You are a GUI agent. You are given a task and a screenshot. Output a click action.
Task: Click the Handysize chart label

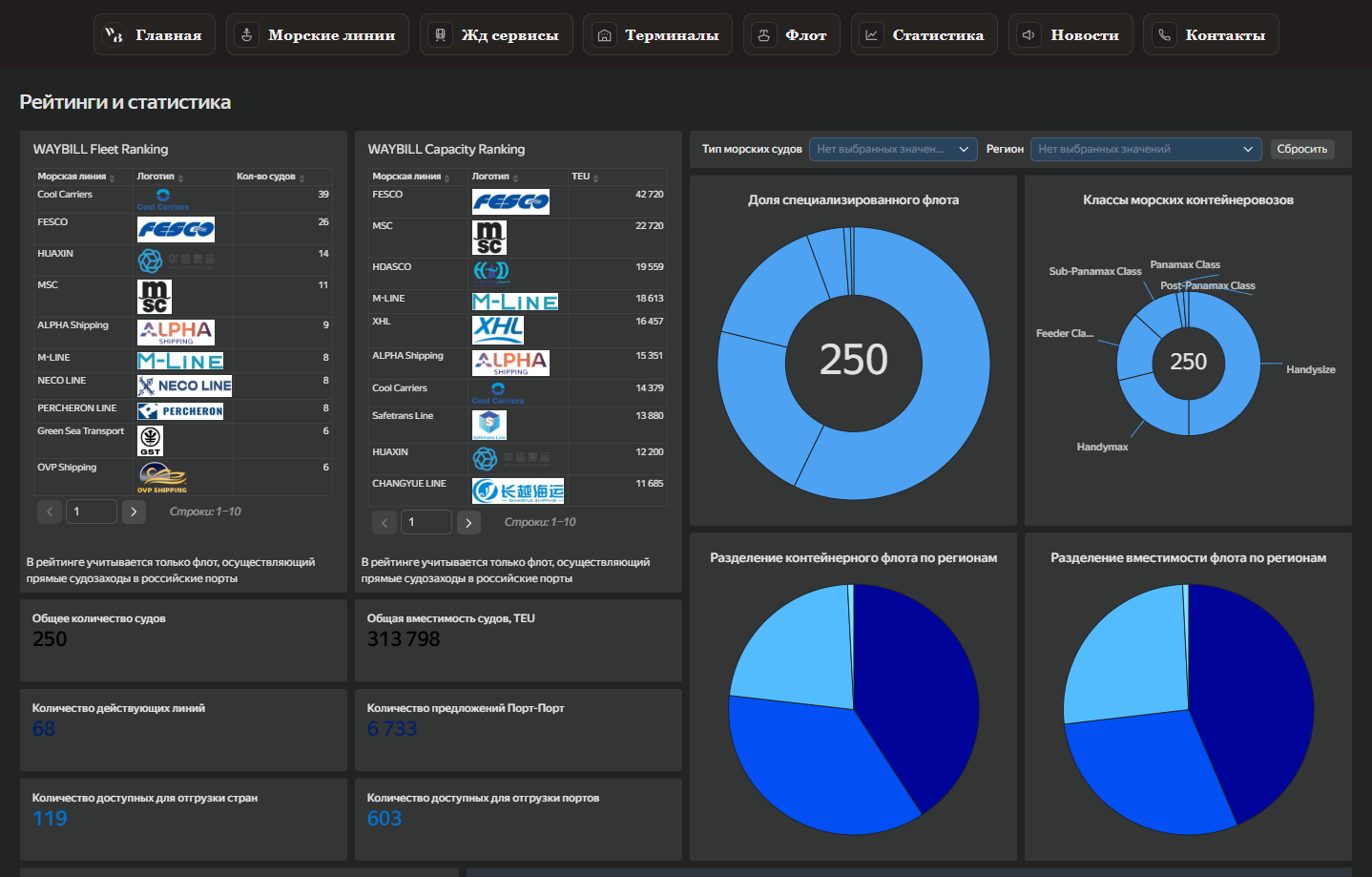(x=1310, y=369)
